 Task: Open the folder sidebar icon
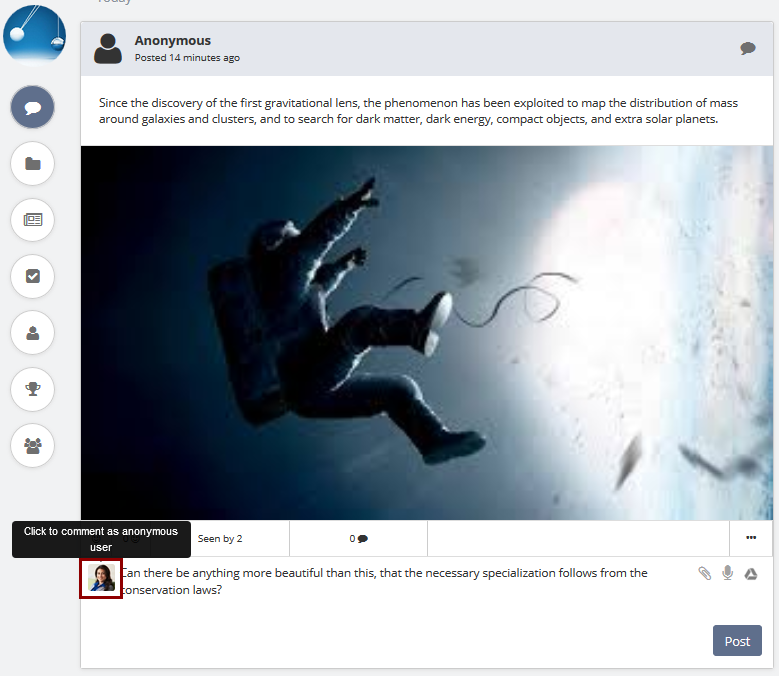[x=32, y=163]
